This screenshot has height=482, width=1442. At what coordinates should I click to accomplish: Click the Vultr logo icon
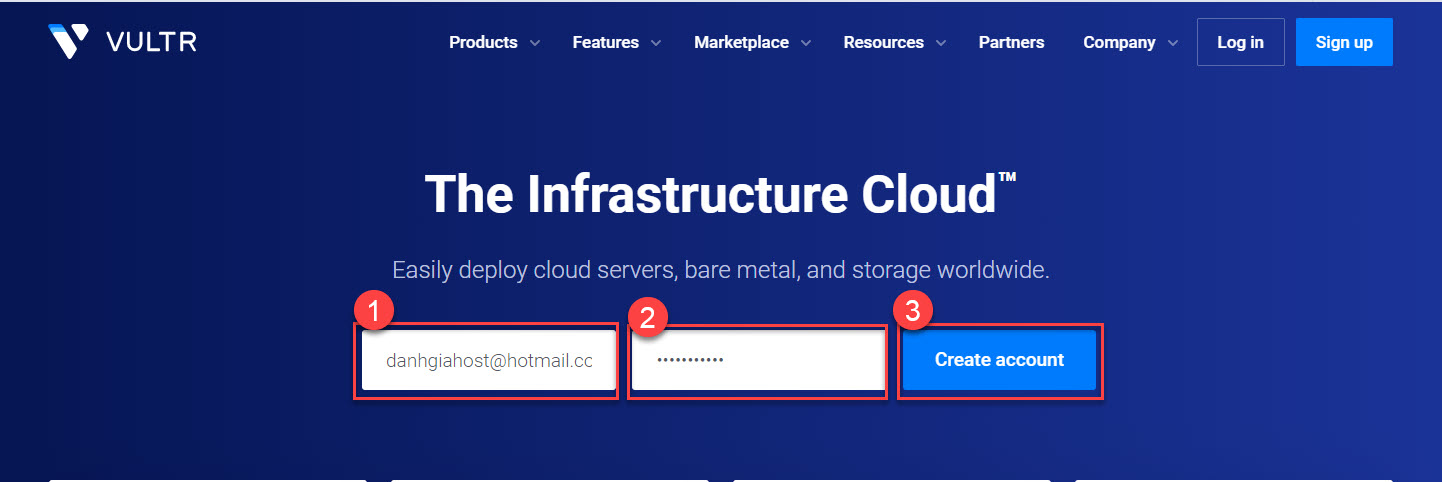pos(69,41)
